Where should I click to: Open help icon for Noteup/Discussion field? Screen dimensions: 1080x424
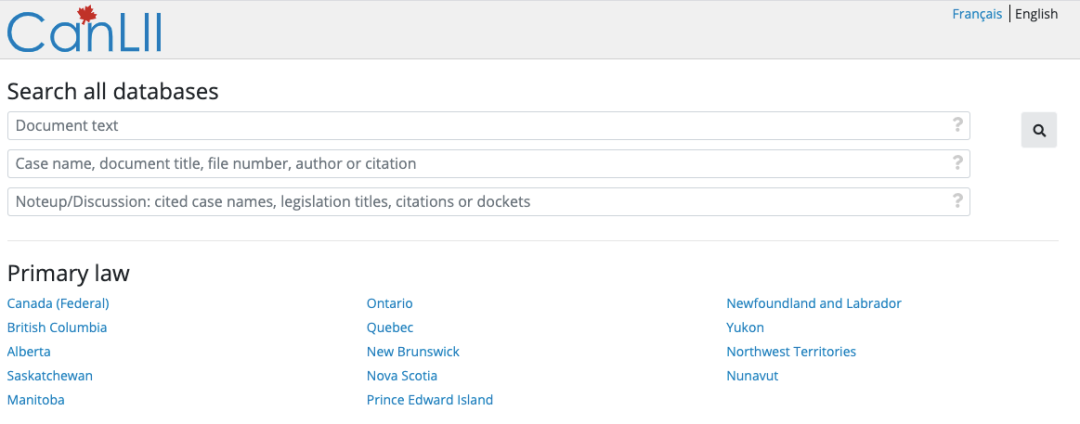pos(957,201)
